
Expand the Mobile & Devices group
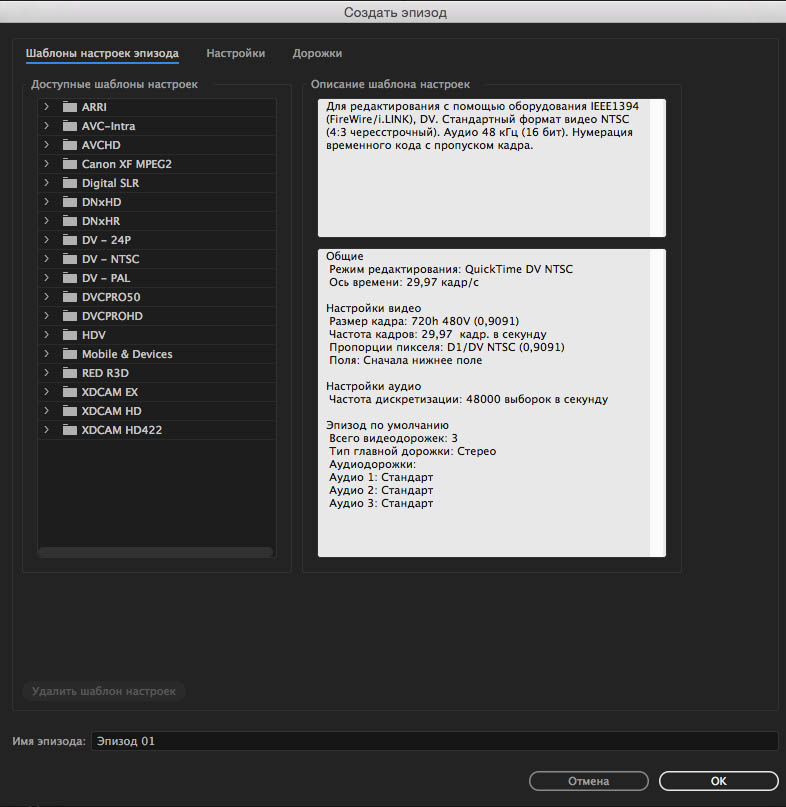tap(46, 354)
